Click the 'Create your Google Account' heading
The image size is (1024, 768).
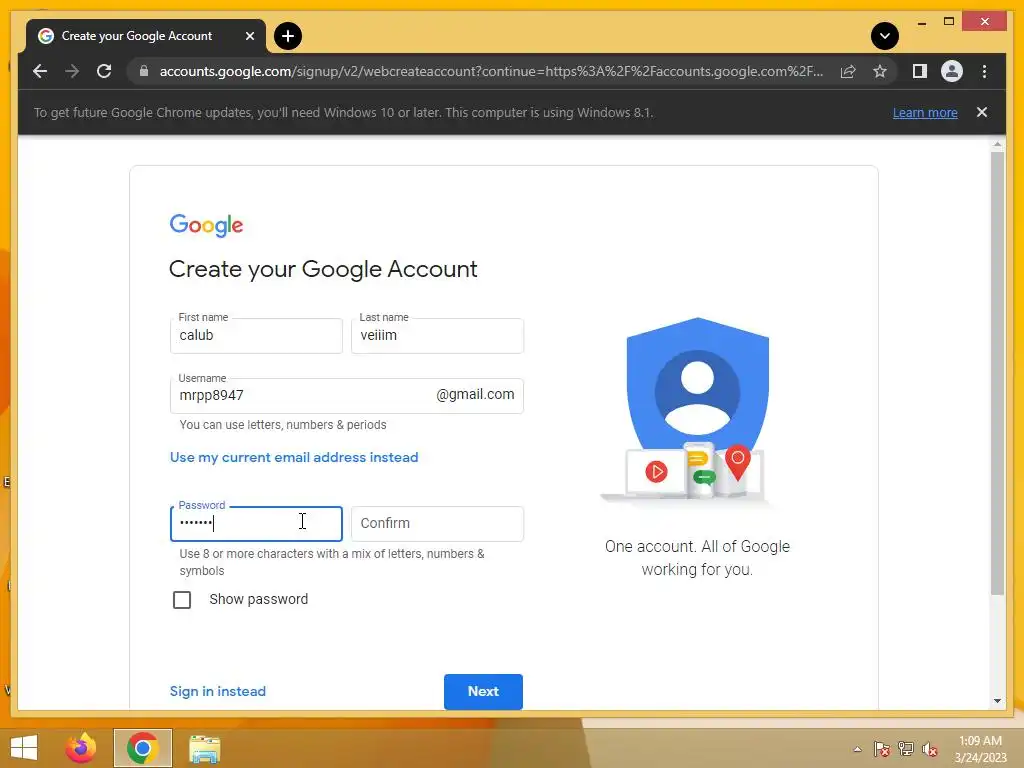[323, 269]
